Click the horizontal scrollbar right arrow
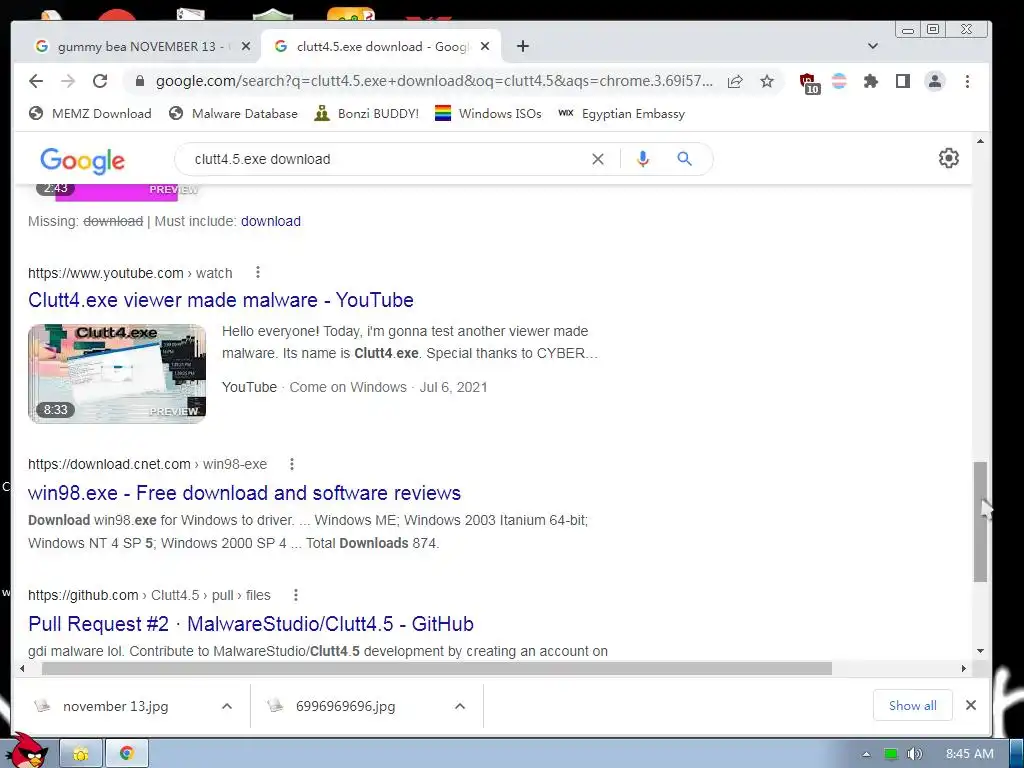Image resolution: width=1024 pixels, height=768 pixels. tap(963, 668)
